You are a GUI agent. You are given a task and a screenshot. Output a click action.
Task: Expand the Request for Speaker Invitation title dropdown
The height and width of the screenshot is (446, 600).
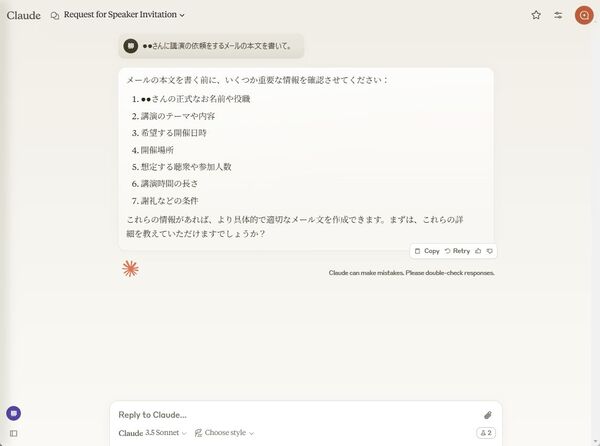click(x=124, y=15)
